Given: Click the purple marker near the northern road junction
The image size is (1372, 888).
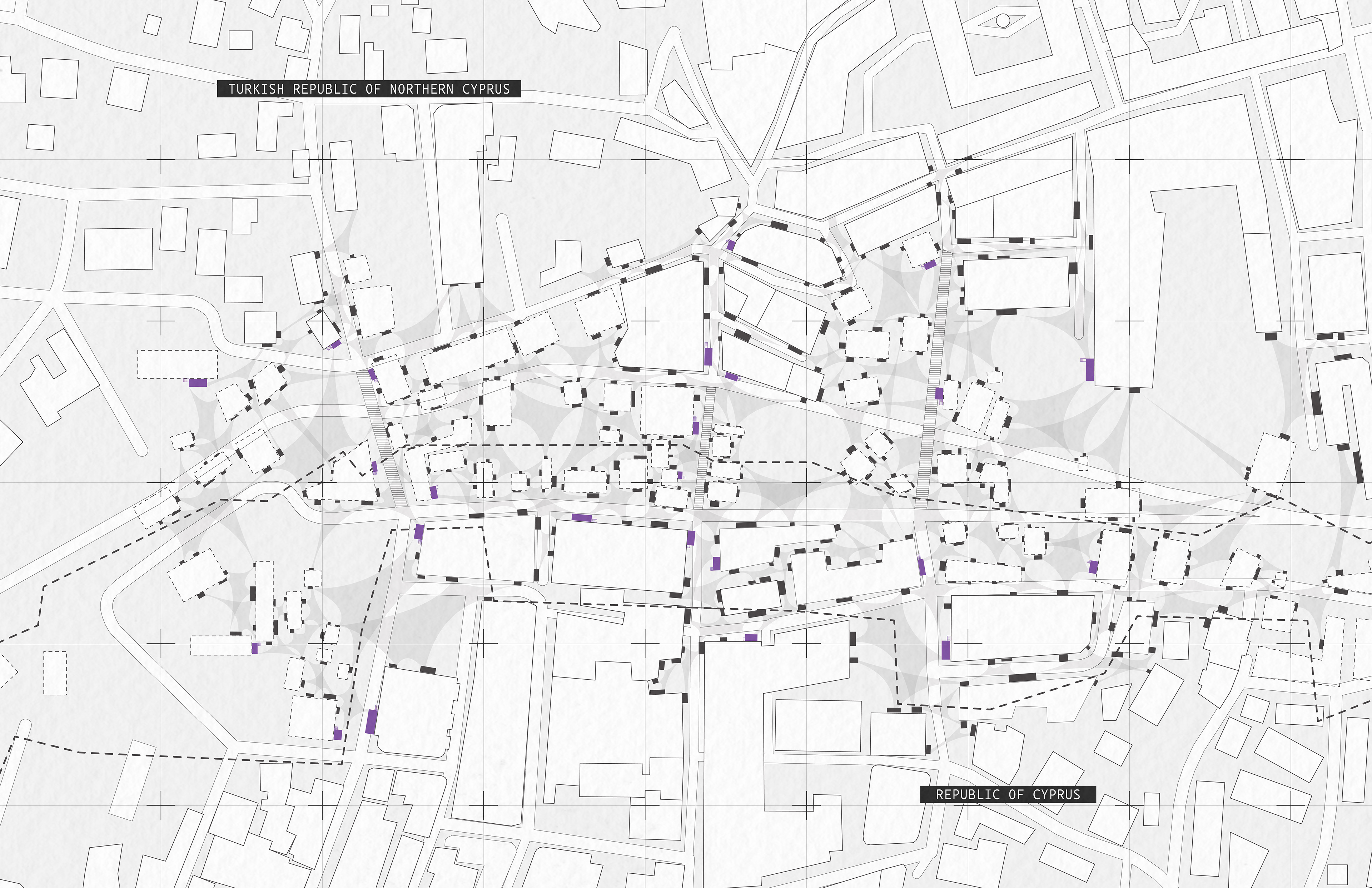Looking at the screenshot, I should (731, 245).
